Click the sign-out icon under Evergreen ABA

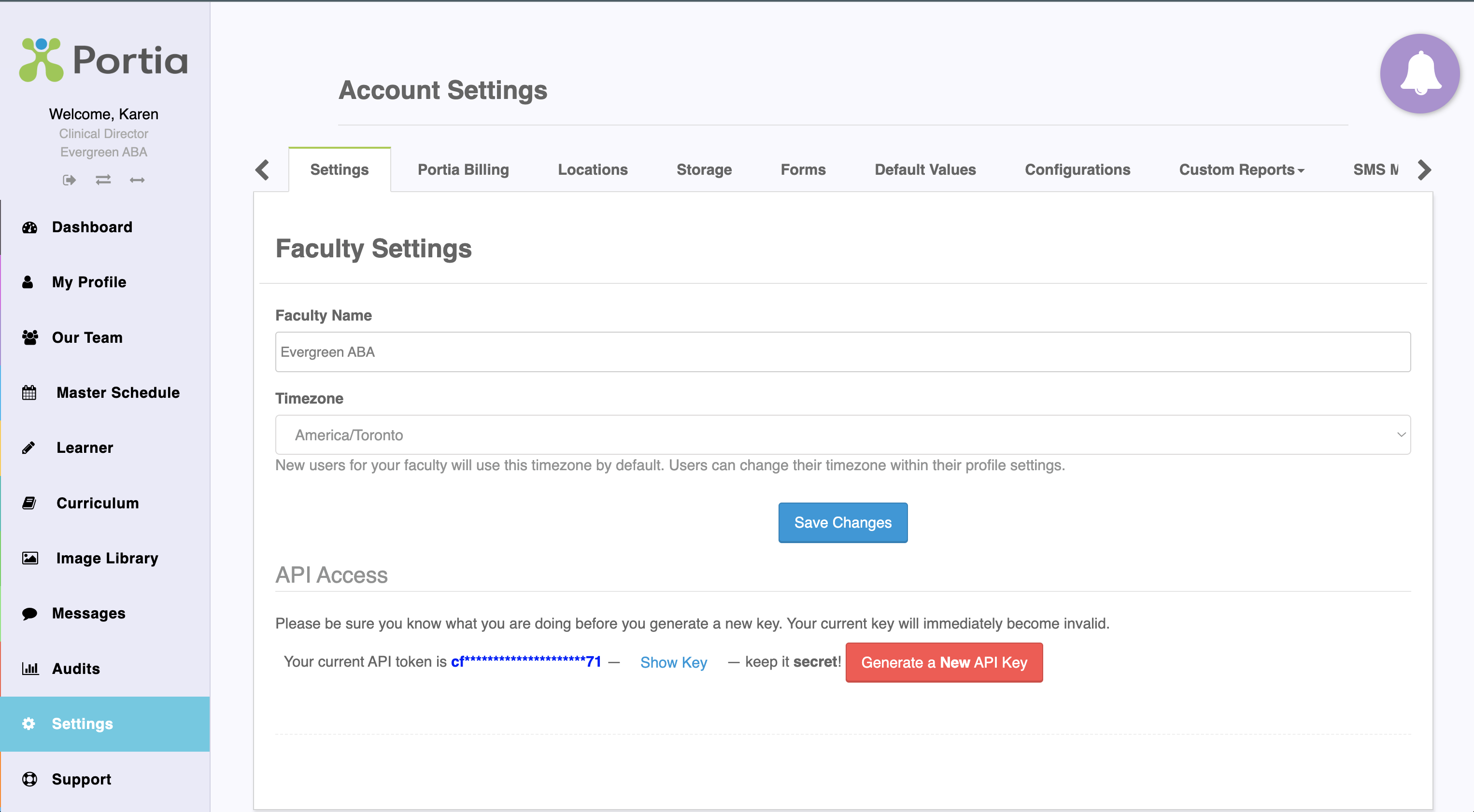pyautogui.click(x=69, y=180)
